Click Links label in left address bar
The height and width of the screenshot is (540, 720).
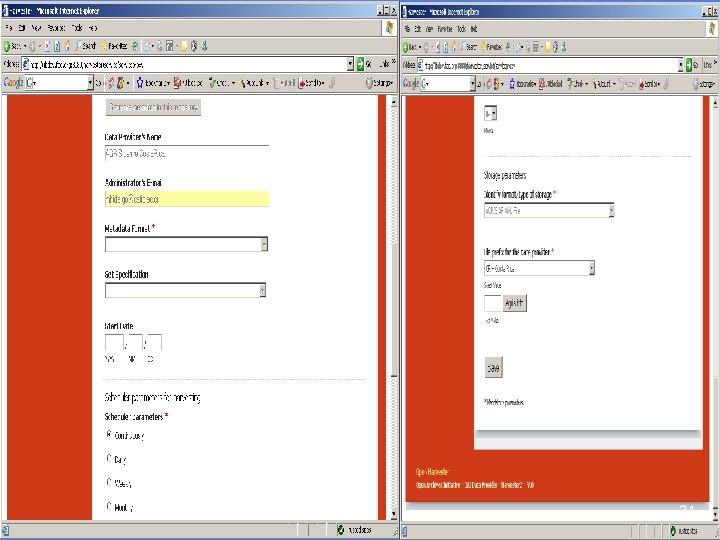(x=386, y=64)
